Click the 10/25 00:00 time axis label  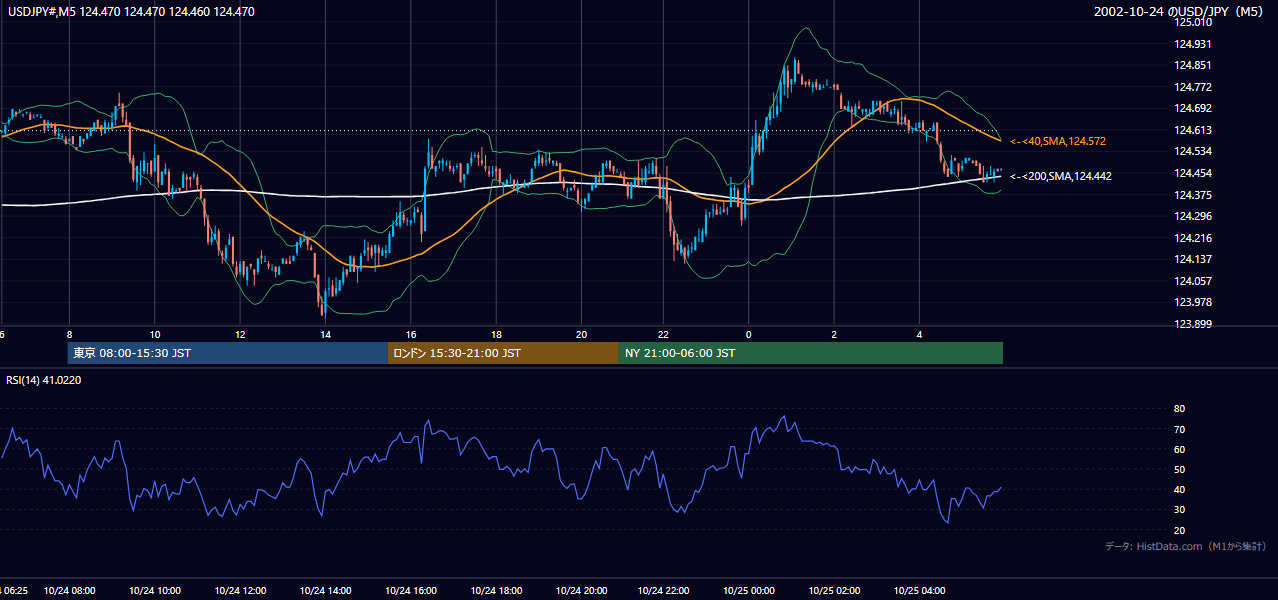(x=749, y=591)
